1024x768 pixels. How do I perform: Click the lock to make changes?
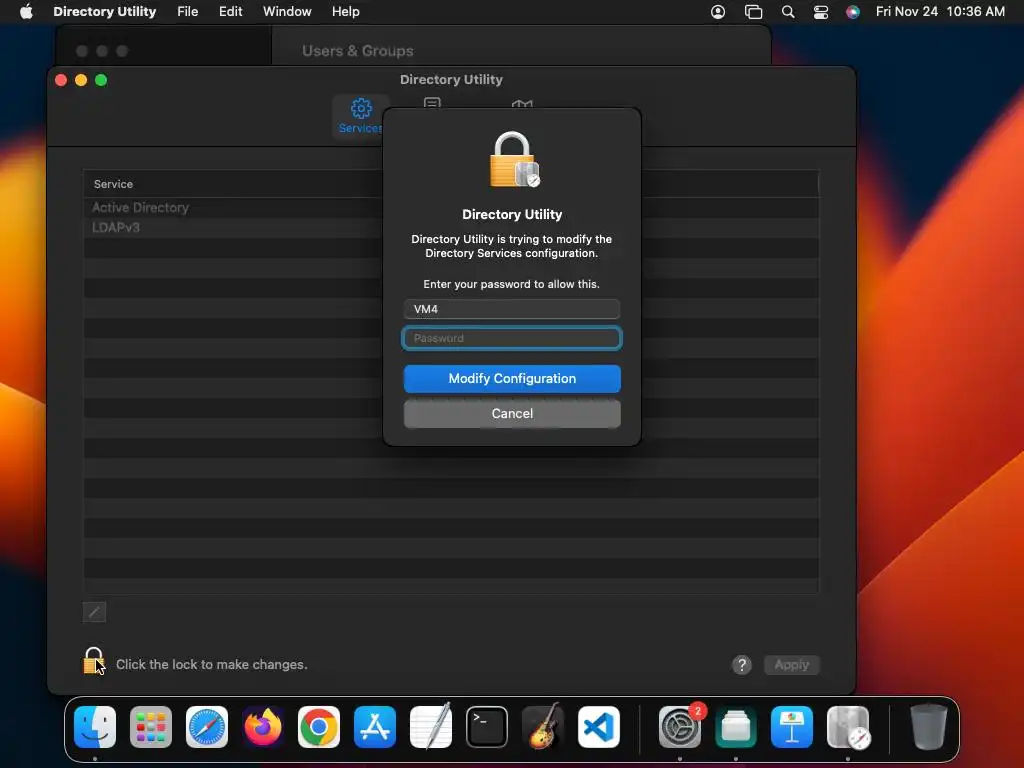94,661
